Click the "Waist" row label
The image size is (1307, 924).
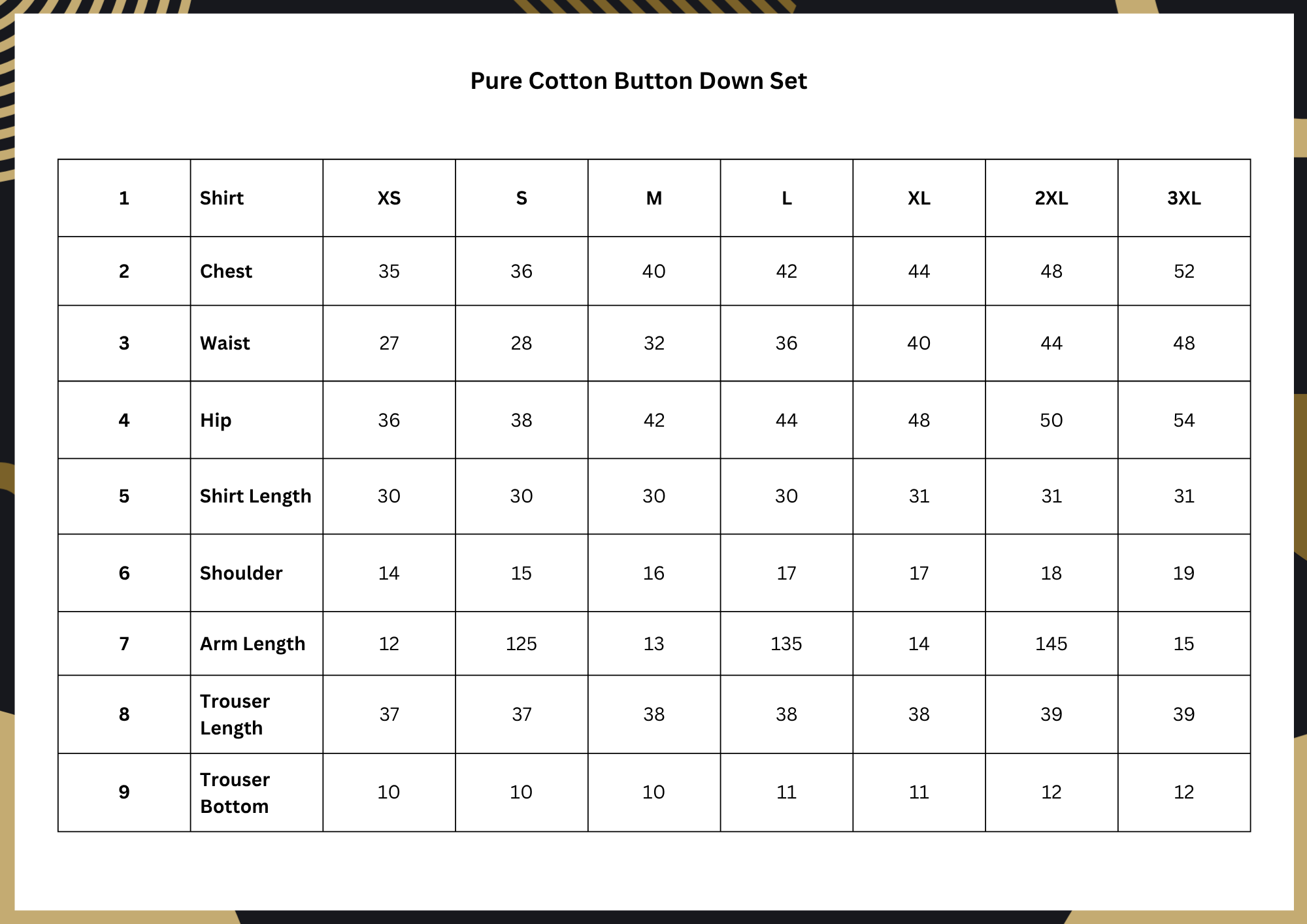225,343
